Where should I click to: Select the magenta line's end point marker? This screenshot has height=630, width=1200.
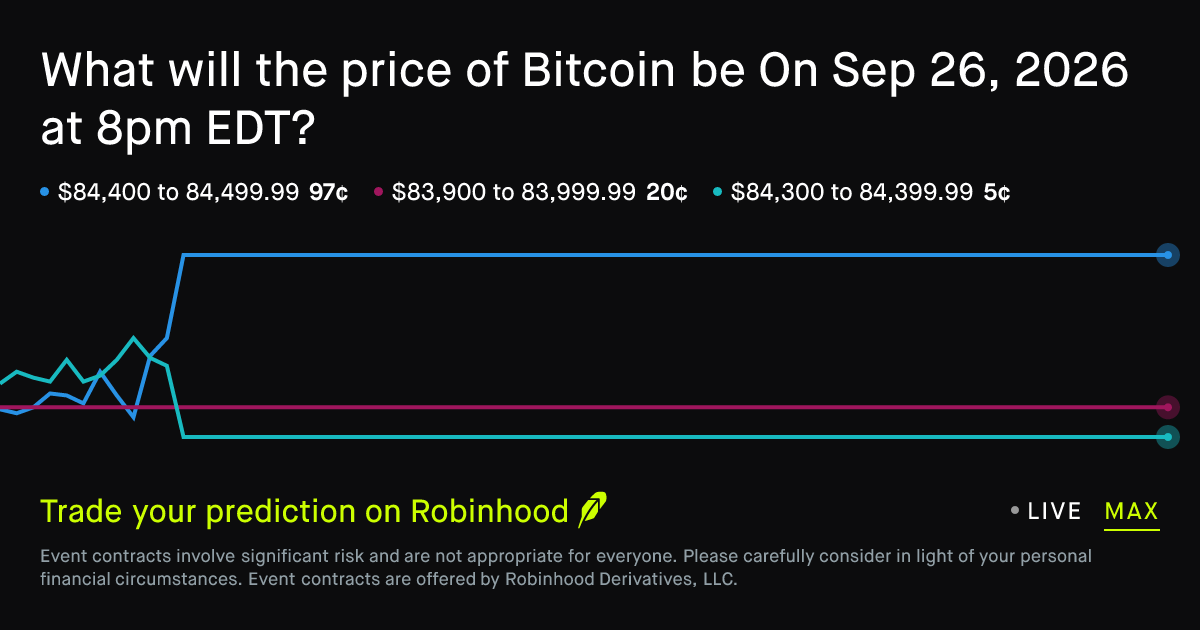[x=1167, y=407]
